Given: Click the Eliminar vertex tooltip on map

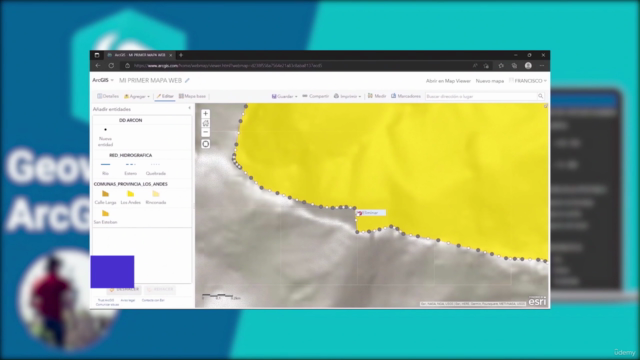Looking at the screenshot, I should tap(371, 213).
